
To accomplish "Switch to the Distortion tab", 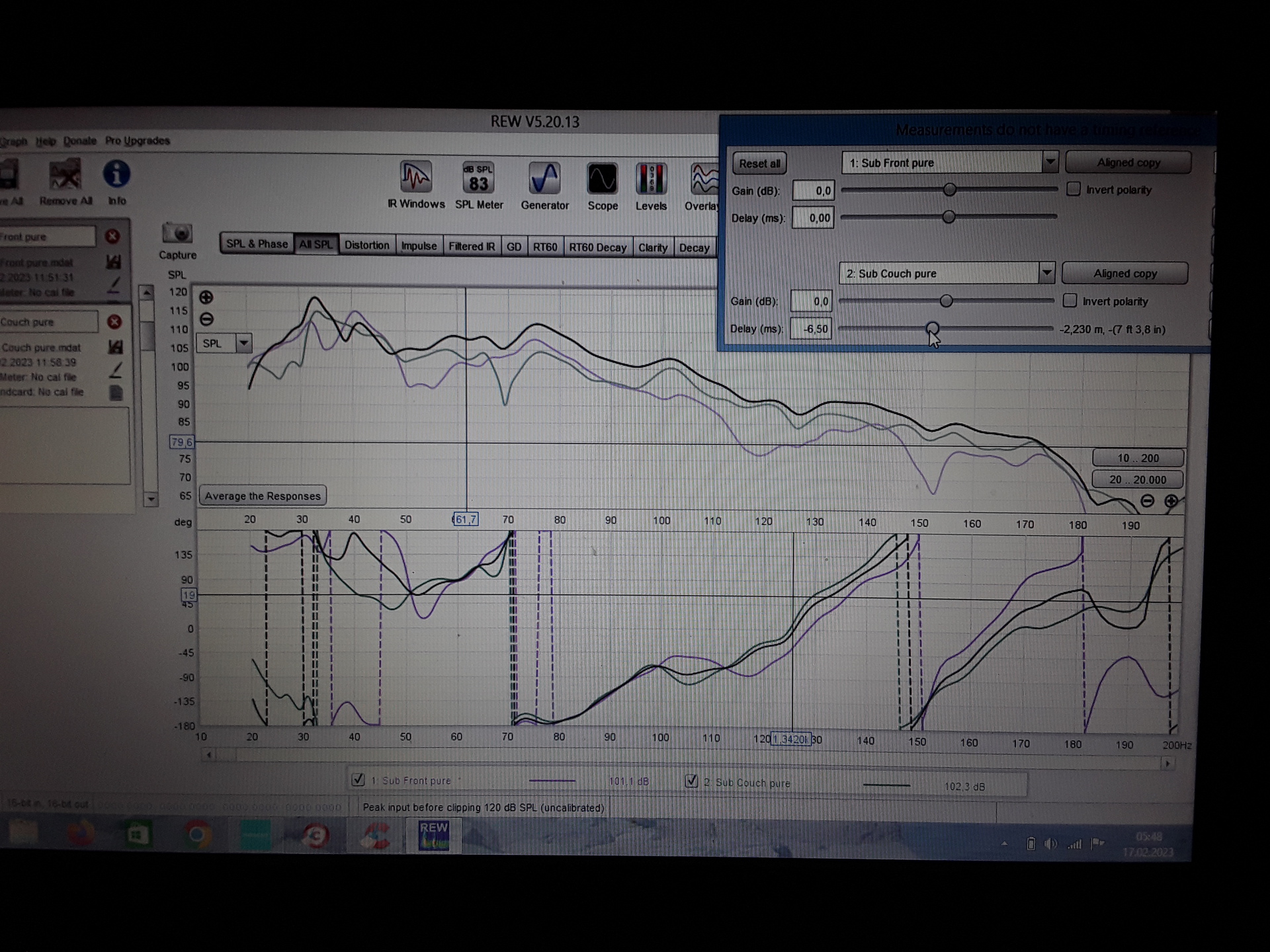I will click(366, 245).
